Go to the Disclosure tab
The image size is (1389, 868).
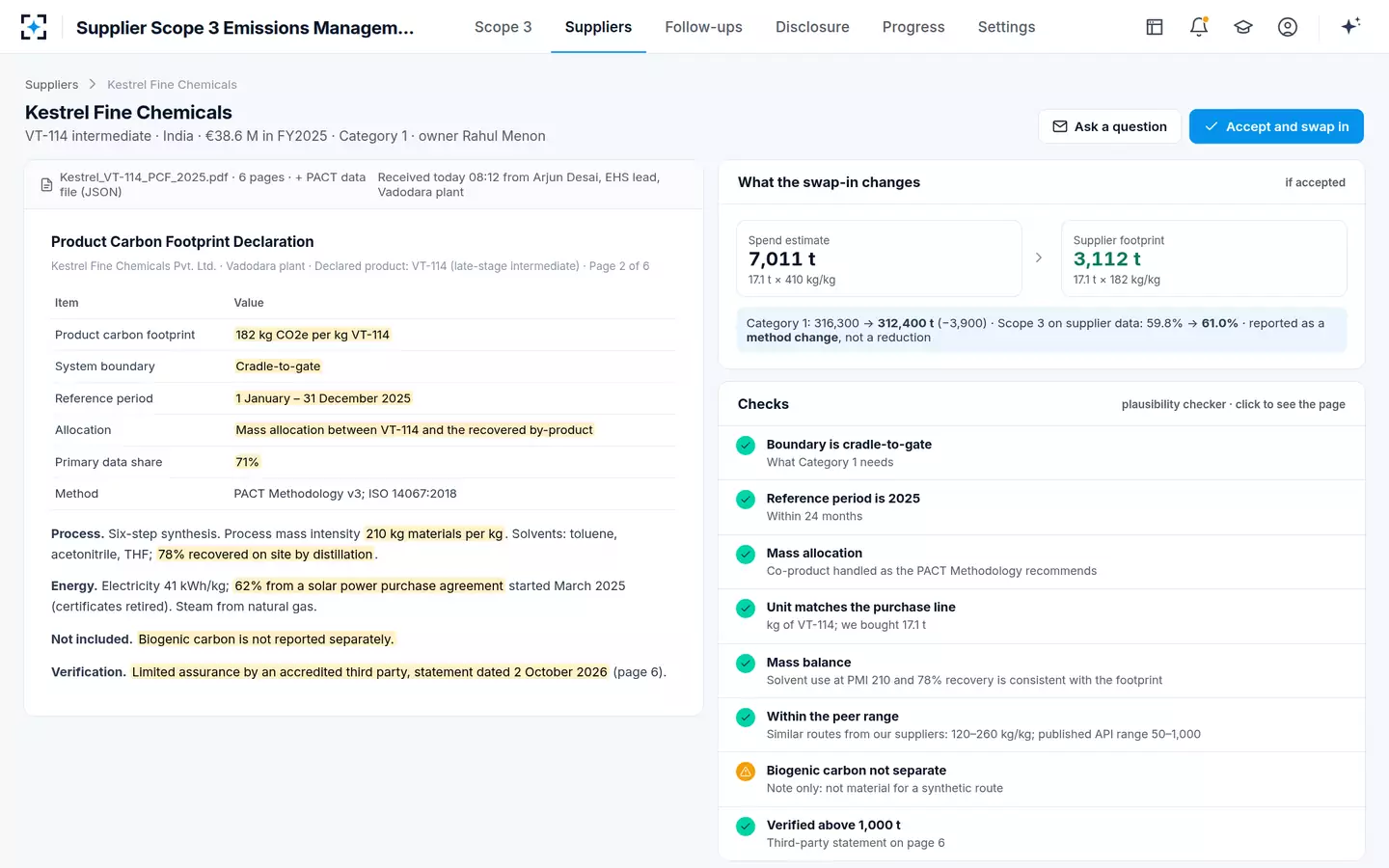pos(812,27)
